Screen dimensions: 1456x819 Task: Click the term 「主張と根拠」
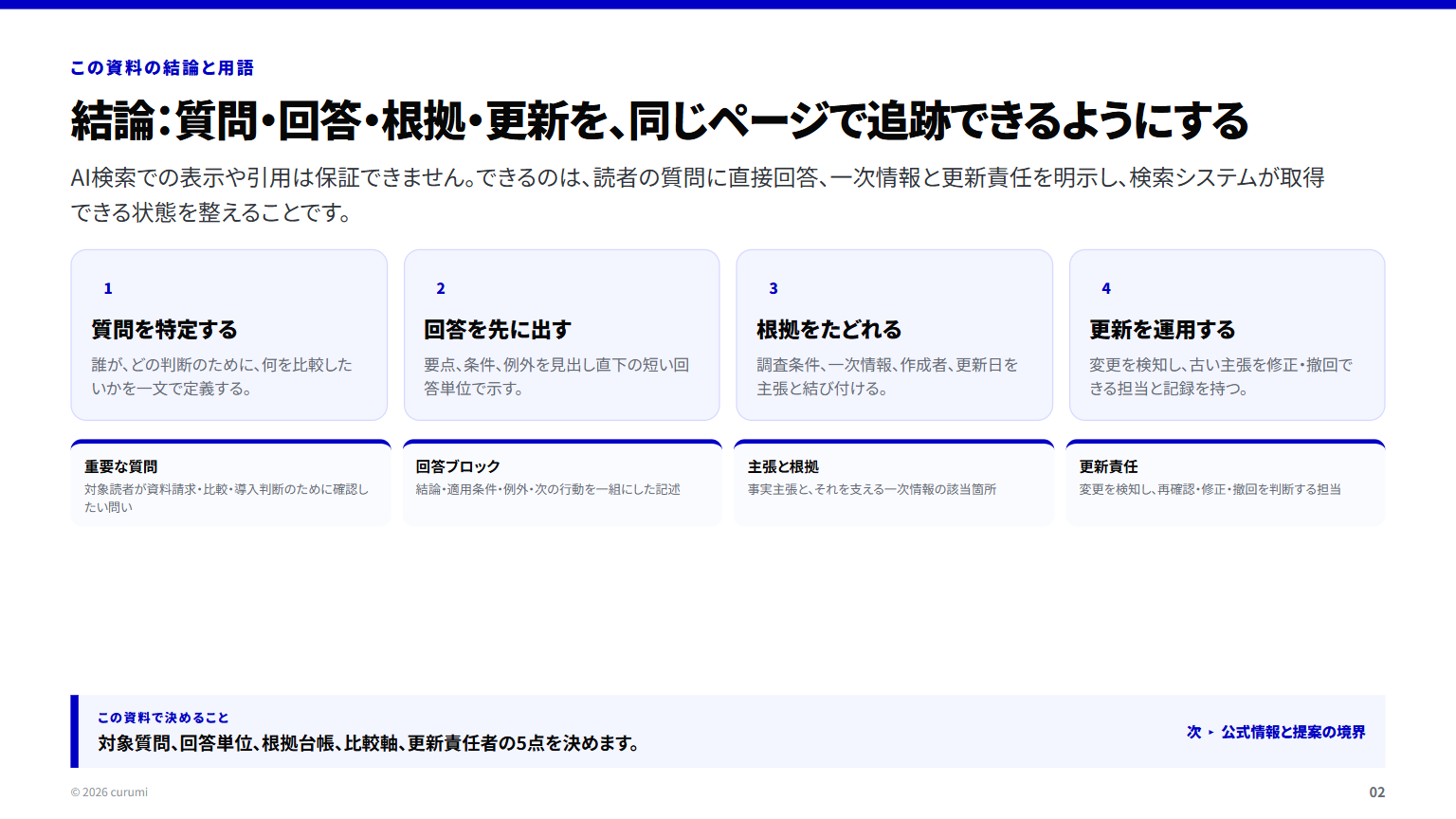[x=783, y=466]
